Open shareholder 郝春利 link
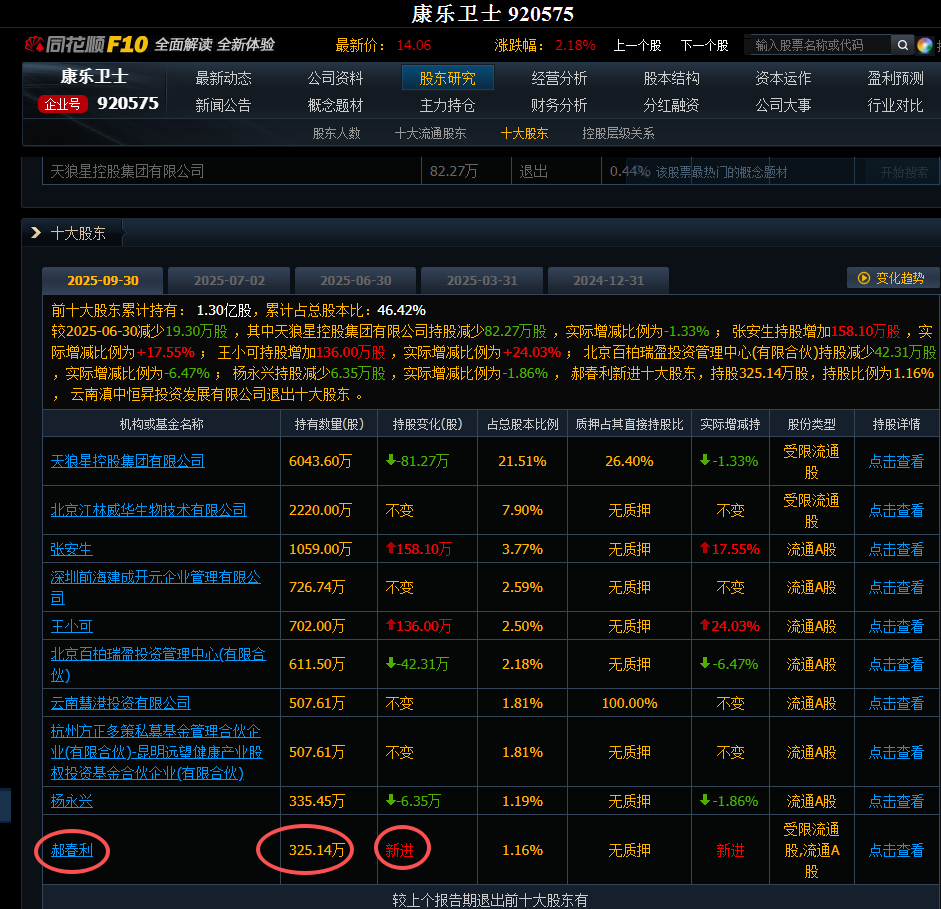 click(x=71, y=850)
